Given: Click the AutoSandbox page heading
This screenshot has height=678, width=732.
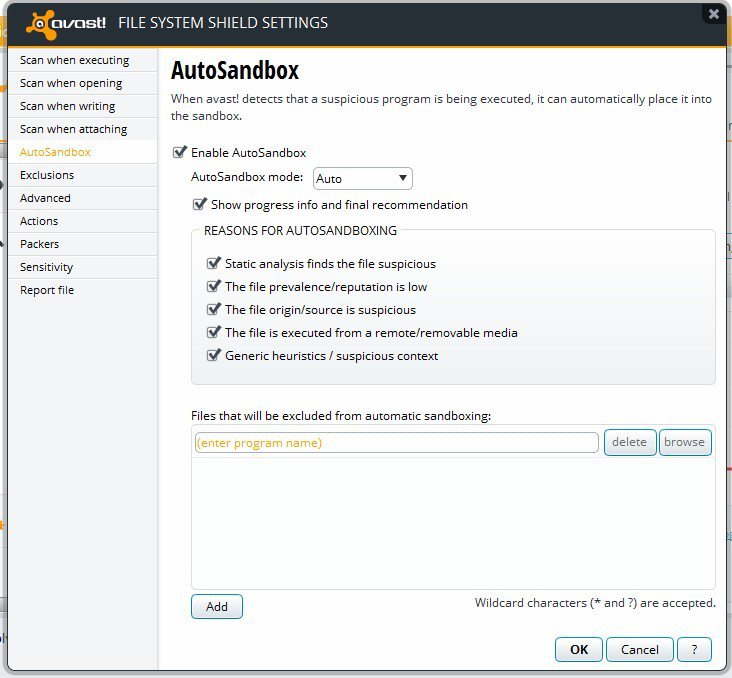Looking at the screenshot, I should 235,71.
